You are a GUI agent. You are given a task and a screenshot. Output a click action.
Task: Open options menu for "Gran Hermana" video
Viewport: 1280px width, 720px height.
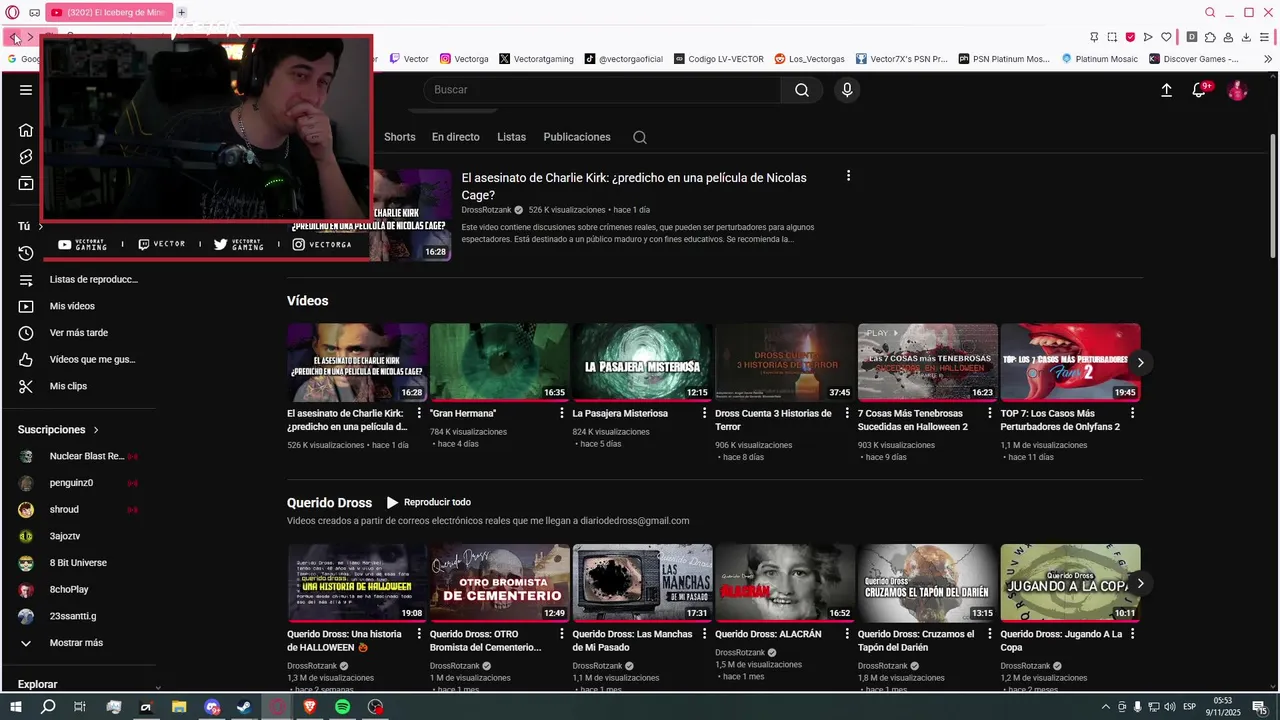pos(562,413)
